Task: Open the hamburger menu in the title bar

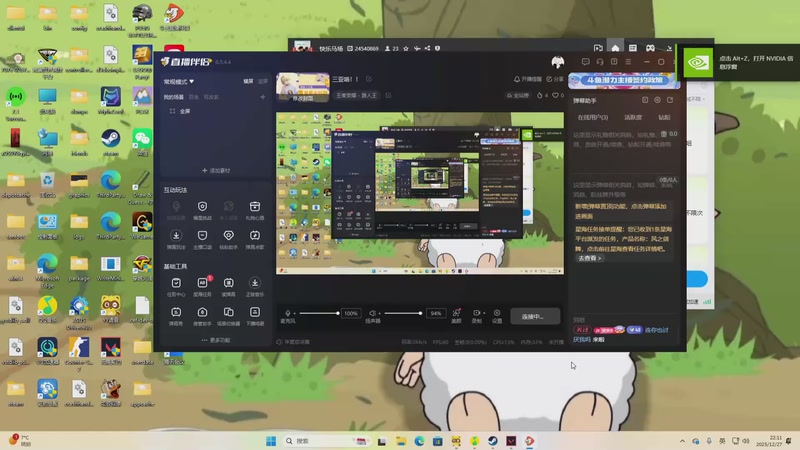Action: coord(628,62)
